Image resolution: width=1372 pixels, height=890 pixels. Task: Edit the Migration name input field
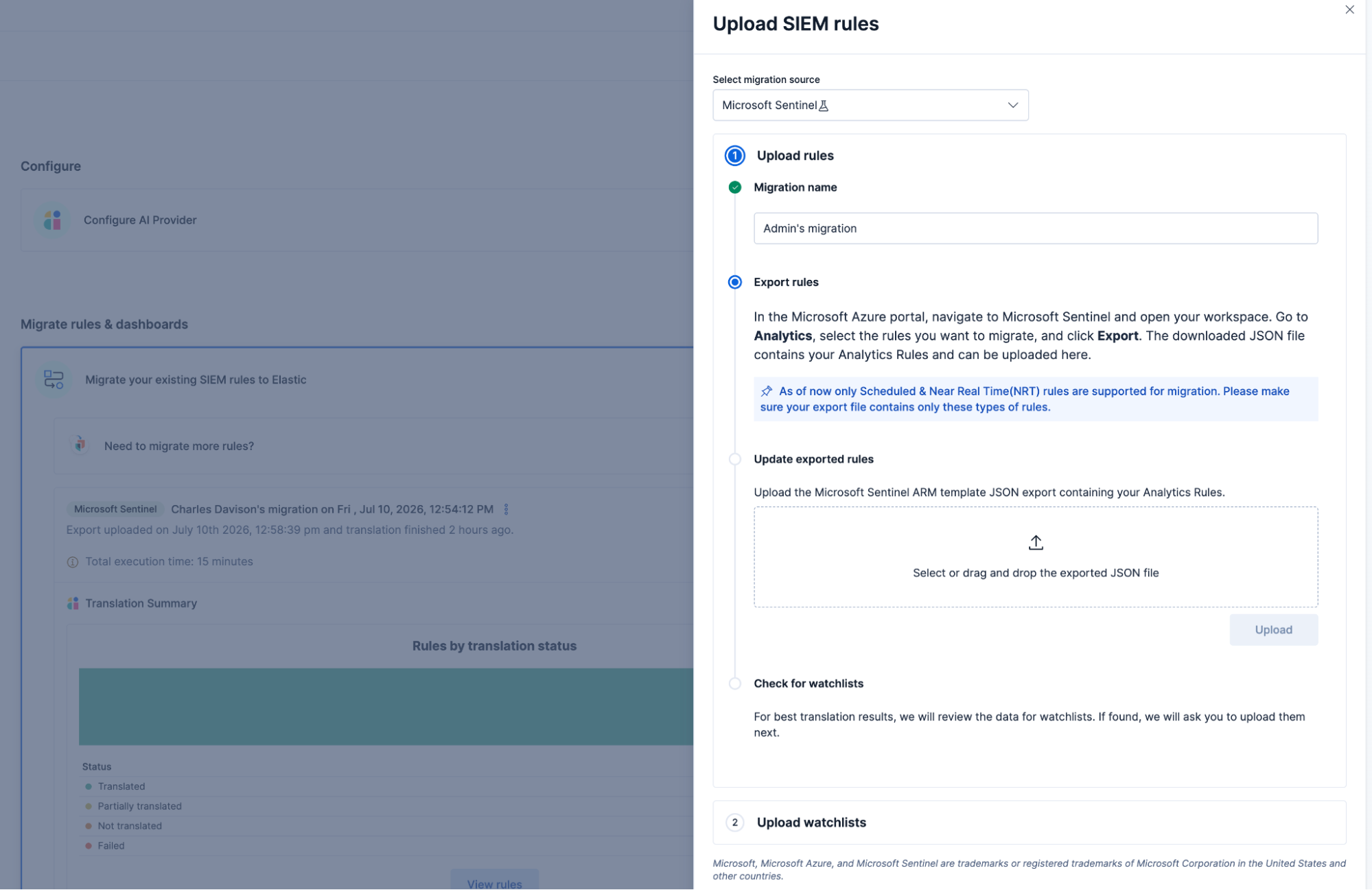pos(1035,229)
